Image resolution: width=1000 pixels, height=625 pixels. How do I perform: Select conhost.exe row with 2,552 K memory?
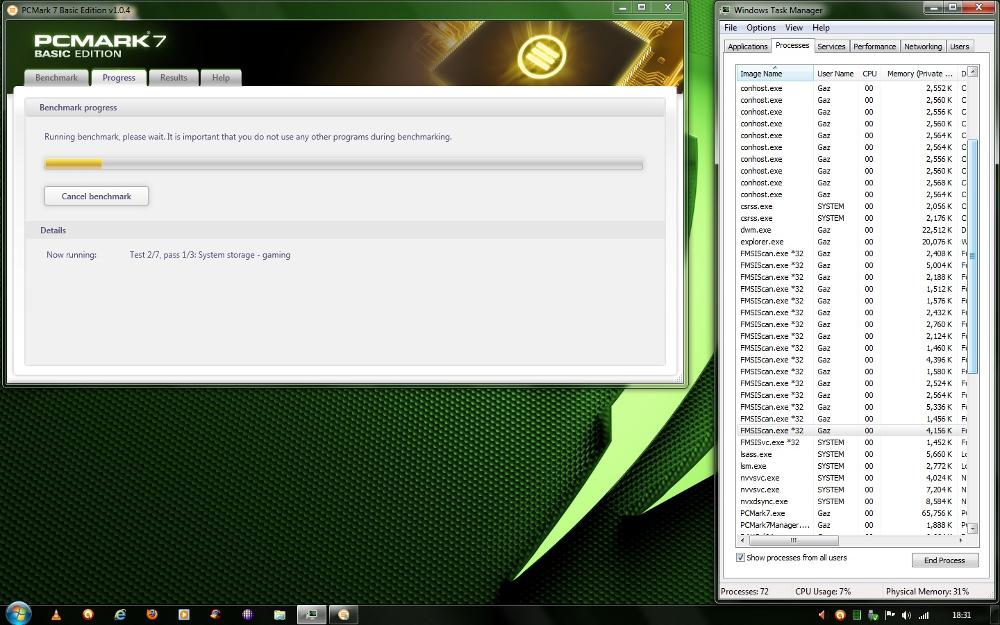(x=851, y=88)
